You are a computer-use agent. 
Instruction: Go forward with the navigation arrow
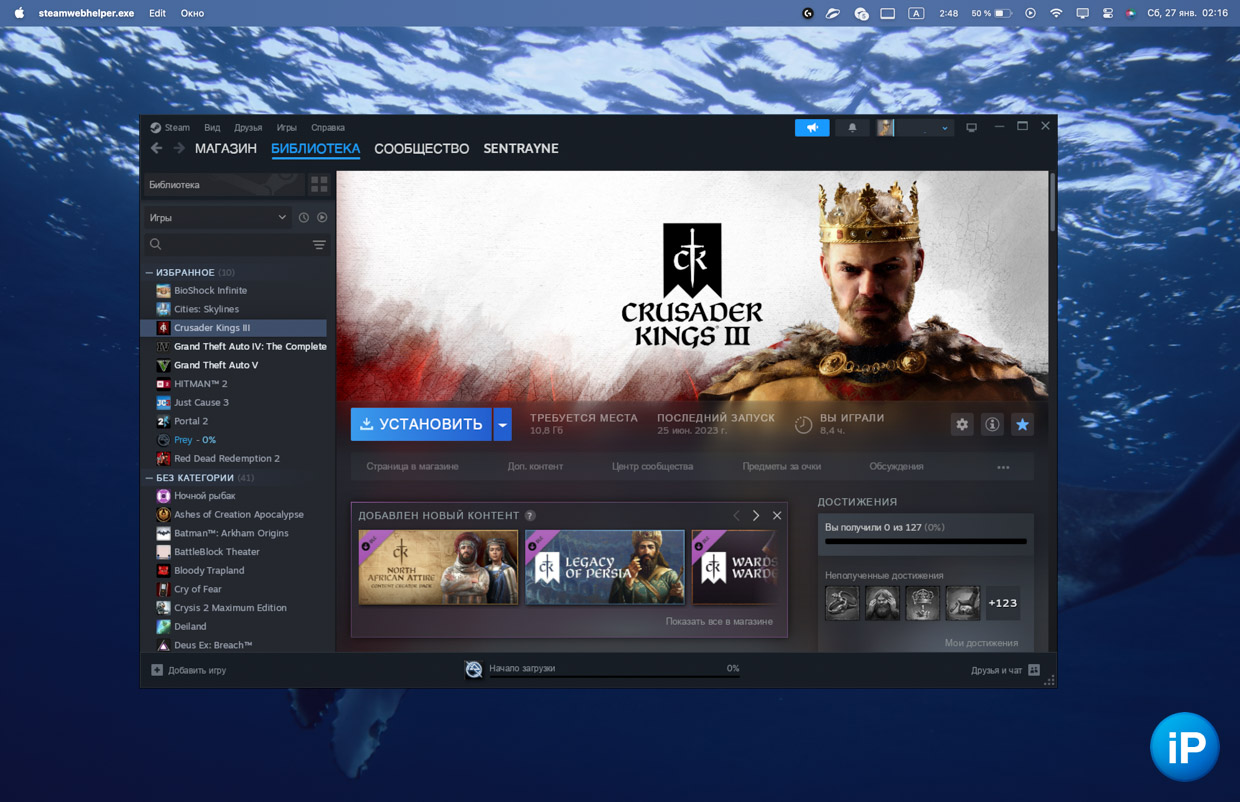point(179,148)
